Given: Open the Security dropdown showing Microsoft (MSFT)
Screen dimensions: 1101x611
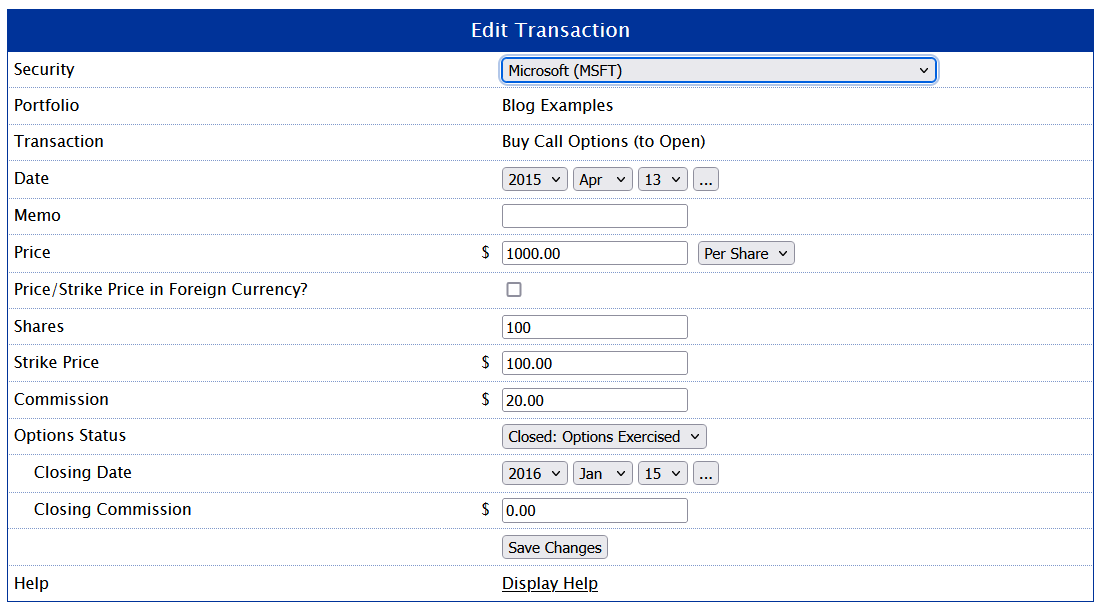Looking at the screenshot, I should click(718, 70).
